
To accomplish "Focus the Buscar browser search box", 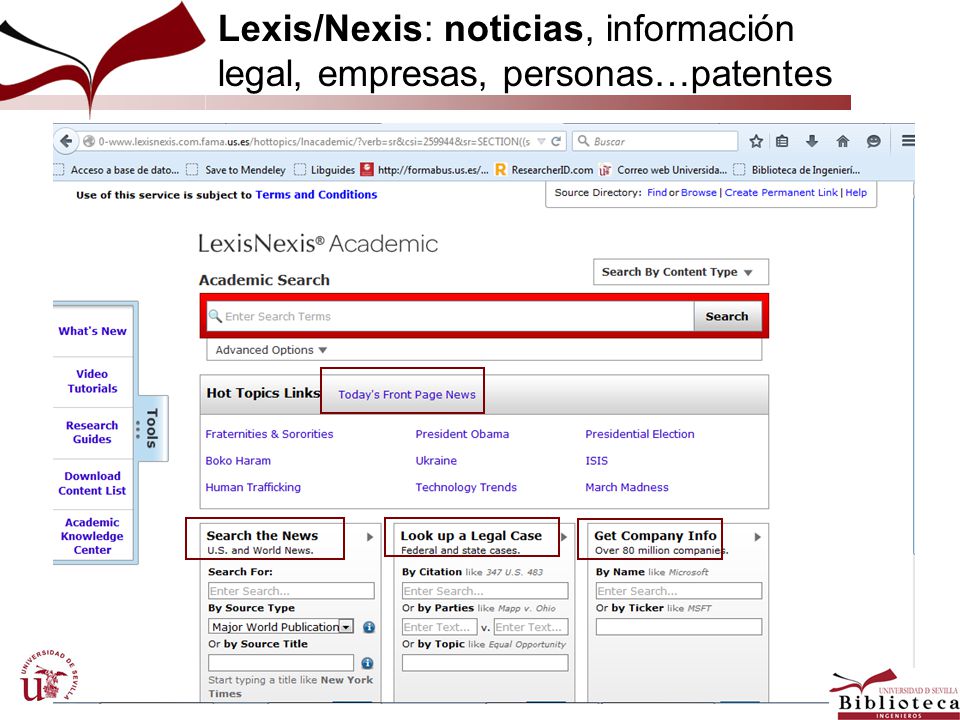I will 656,141.
